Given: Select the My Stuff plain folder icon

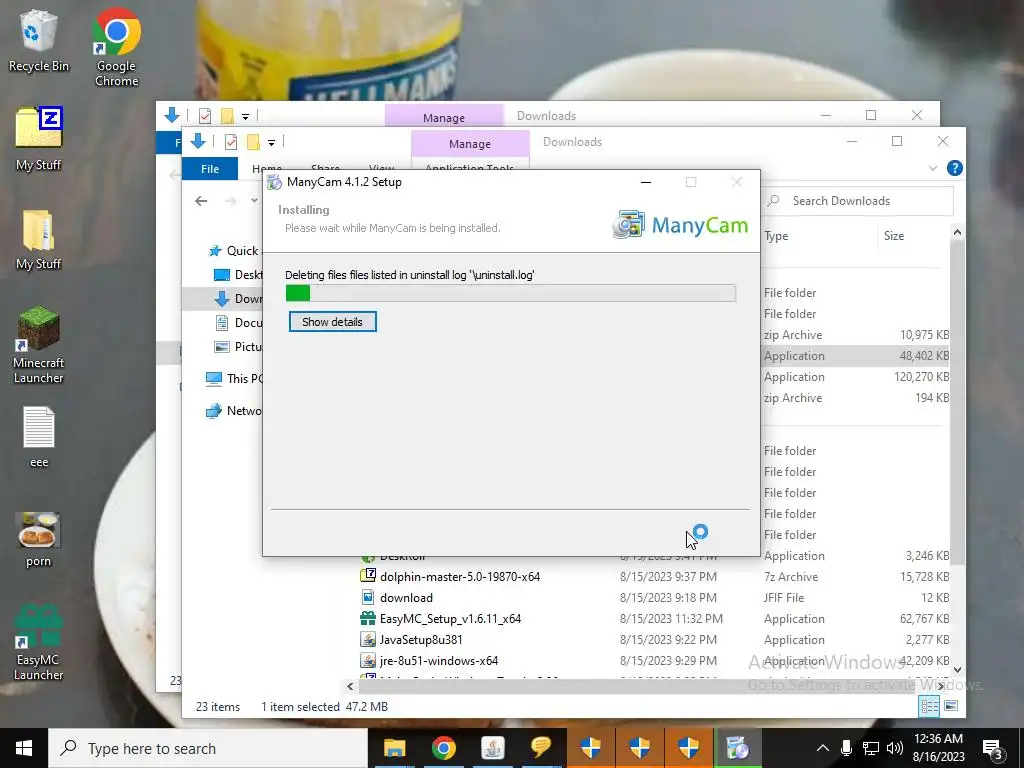Looking at the screenshot, I should pyautogui.click(x=38, y=239).
